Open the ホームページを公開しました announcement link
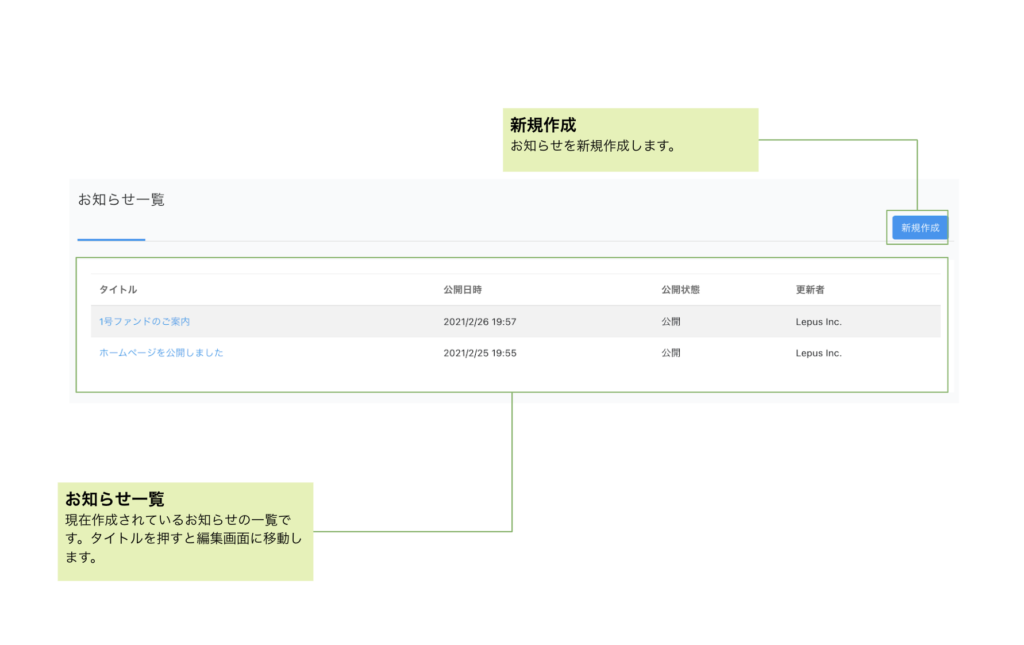This screenshot has height=645, width=1024. (x=161, y=353)
